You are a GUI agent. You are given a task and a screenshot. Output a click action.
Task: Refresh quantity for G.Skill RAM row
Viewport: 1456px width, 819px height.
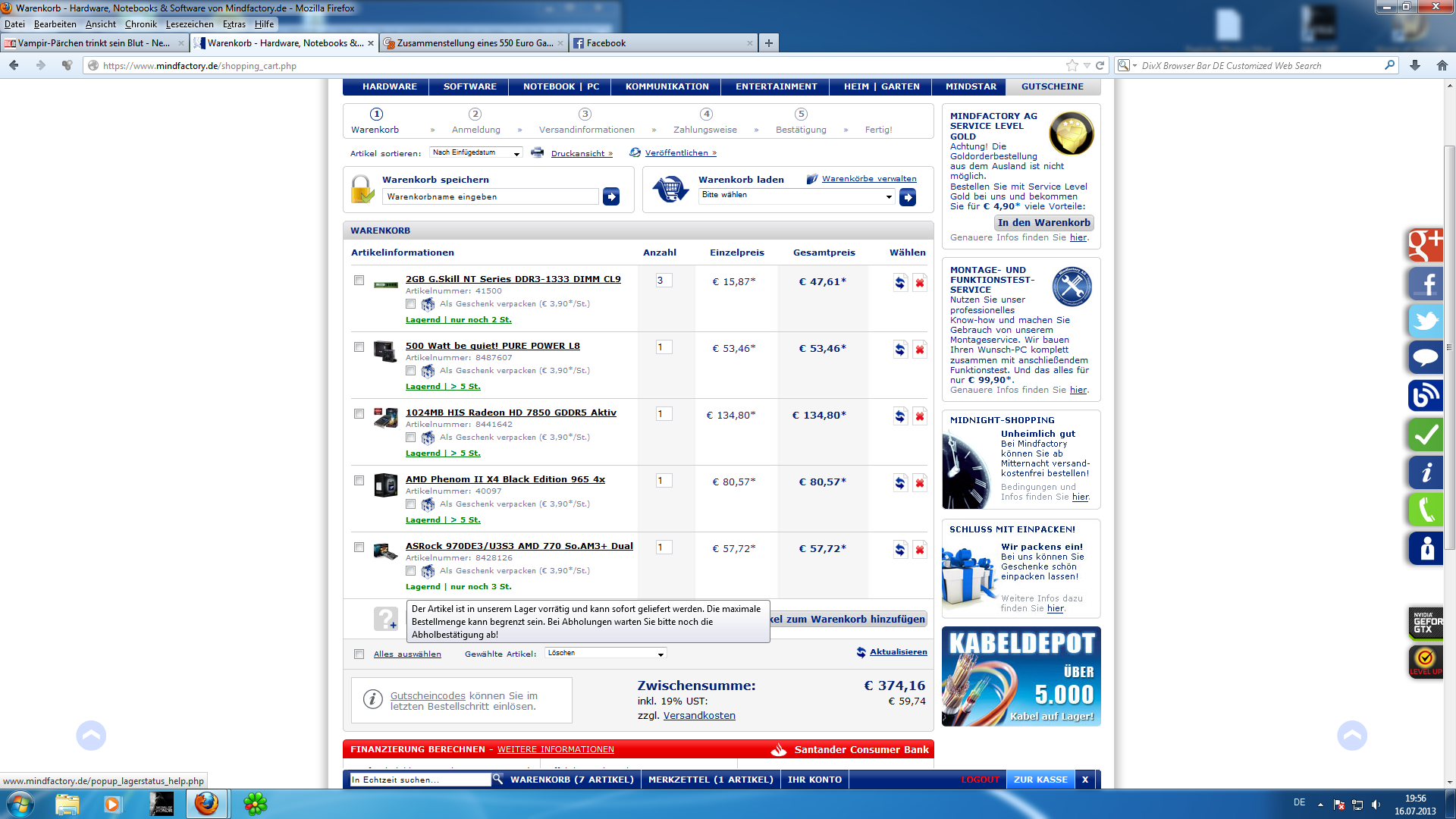tap(900, 283)
